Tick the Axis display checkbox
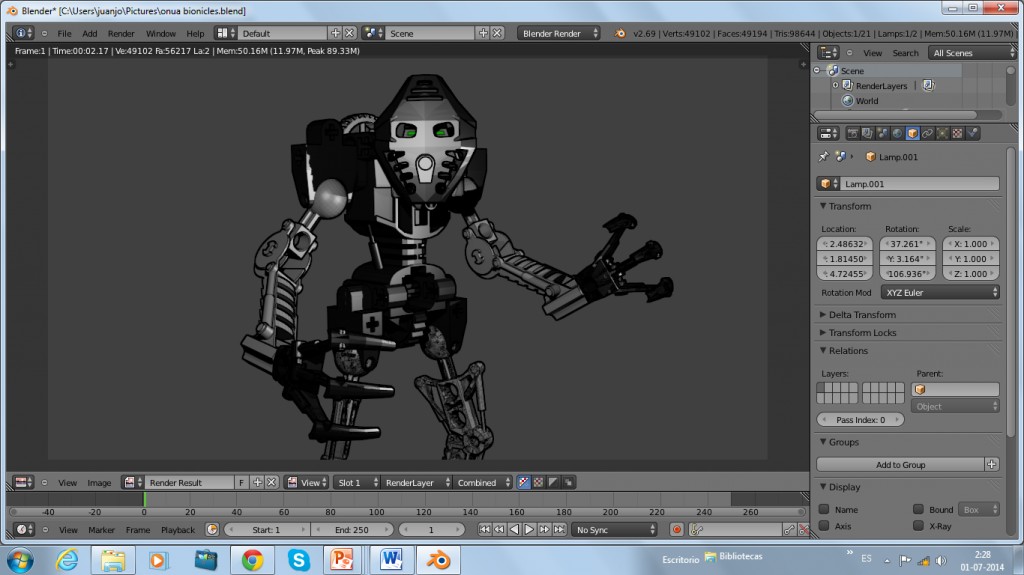 click(824, 525)
